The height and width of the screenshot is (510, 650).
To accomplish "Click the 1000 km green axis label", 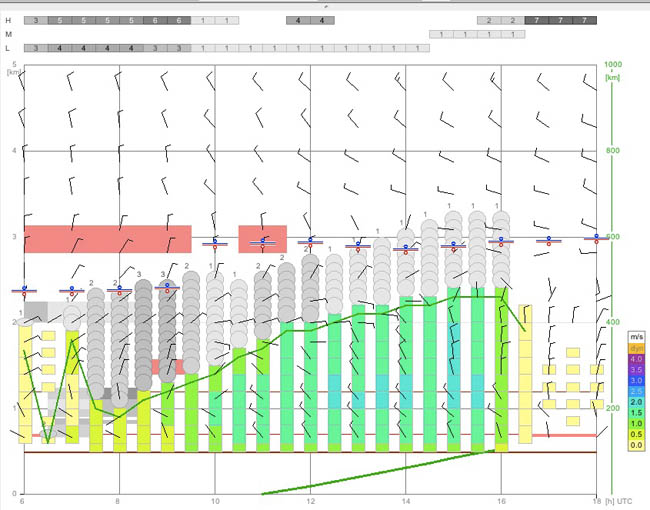I will coord(613,64).
